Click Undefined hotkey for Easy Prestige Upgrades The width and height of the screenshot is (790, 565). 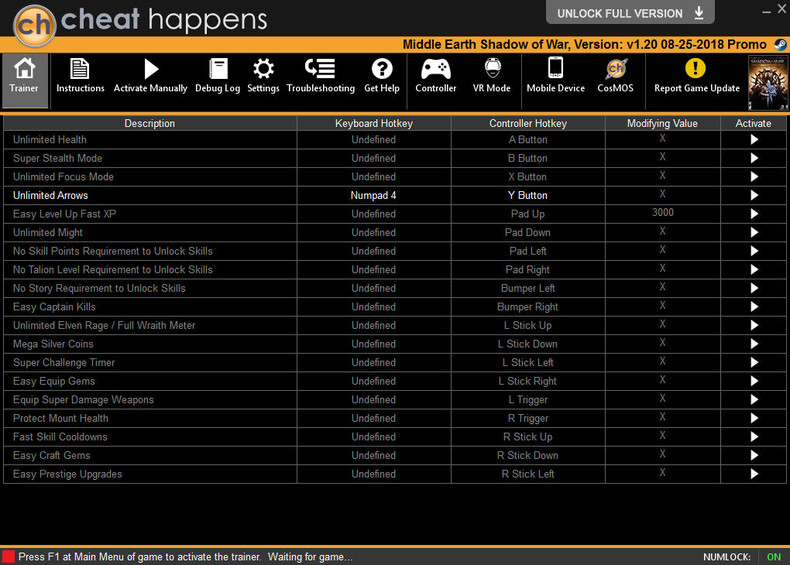pos(373,474)
